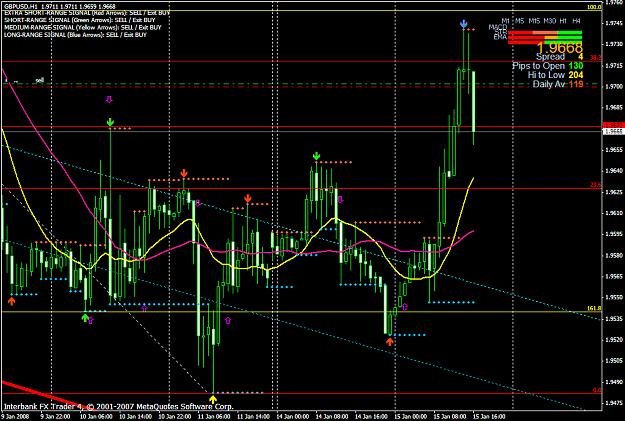Click the small 'sell' label
Viewport: 625px width, 421px height.
click(39, 80)
